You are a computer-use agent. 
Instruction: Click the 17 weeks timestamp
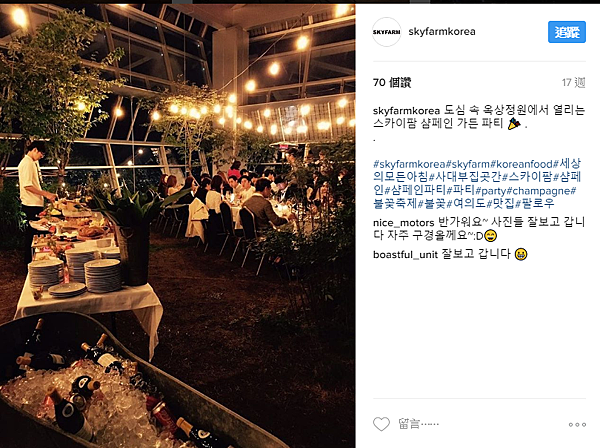coord(573,83)
